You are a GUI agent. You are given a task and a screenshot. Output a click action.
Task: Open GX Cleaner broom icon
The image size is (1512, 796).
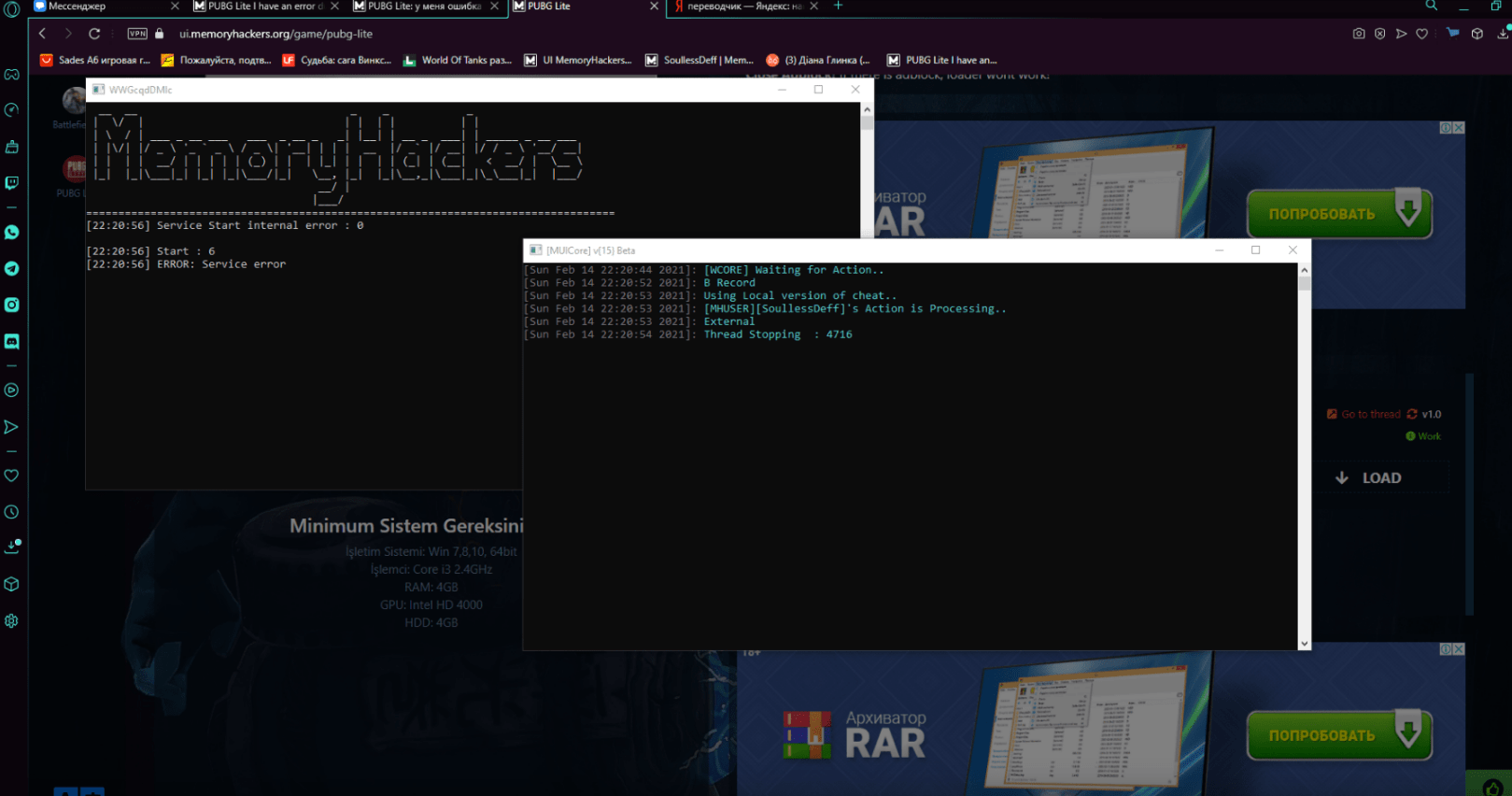click(x=11, y=147)
